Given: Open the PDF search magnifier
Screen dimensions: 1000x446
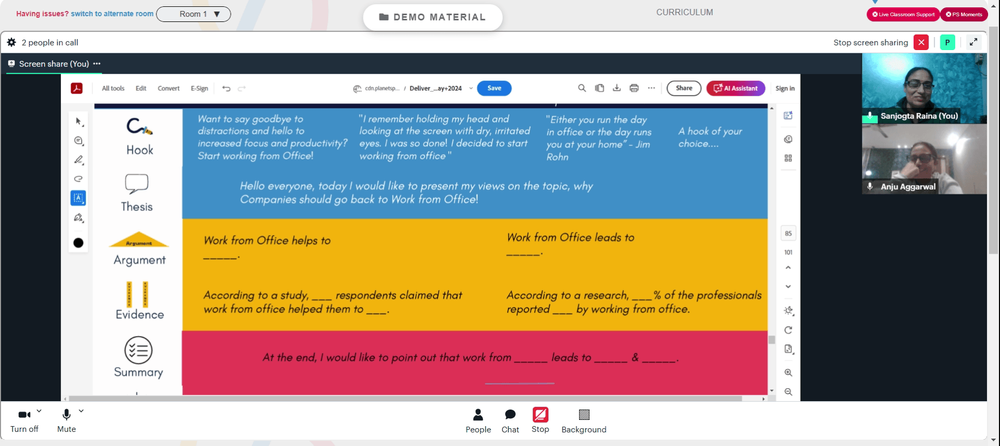Looking at the screenshot, I should (x=582, y=88).
